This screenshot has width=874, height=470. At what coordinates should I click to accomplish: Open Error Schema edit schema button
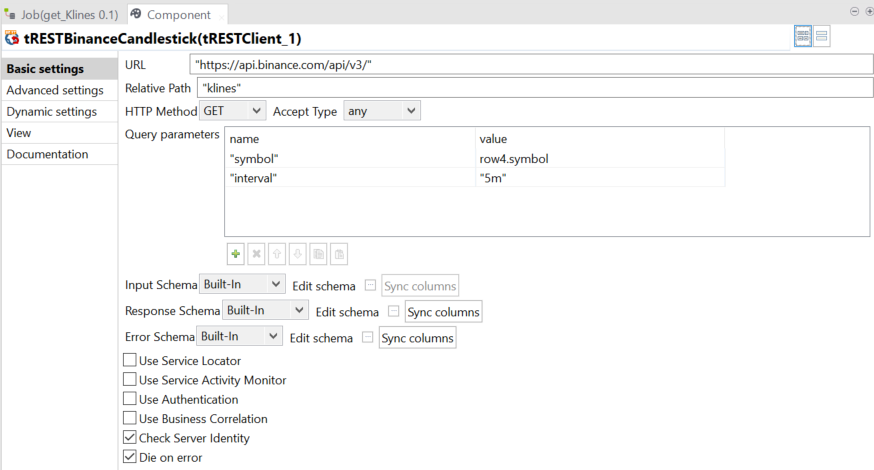click(367, 337)
